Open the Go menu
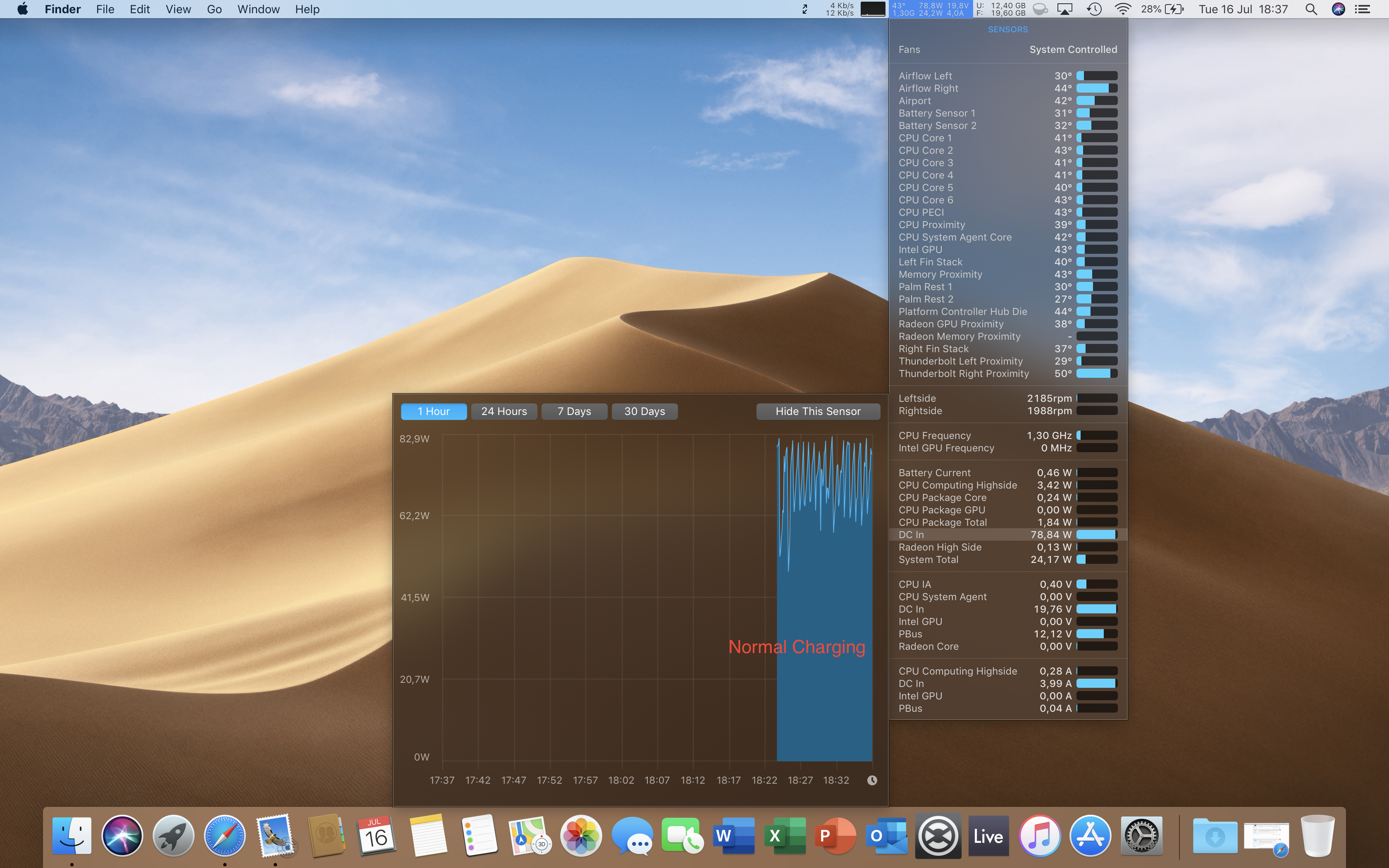1389x868 pixels. point(214,9)
